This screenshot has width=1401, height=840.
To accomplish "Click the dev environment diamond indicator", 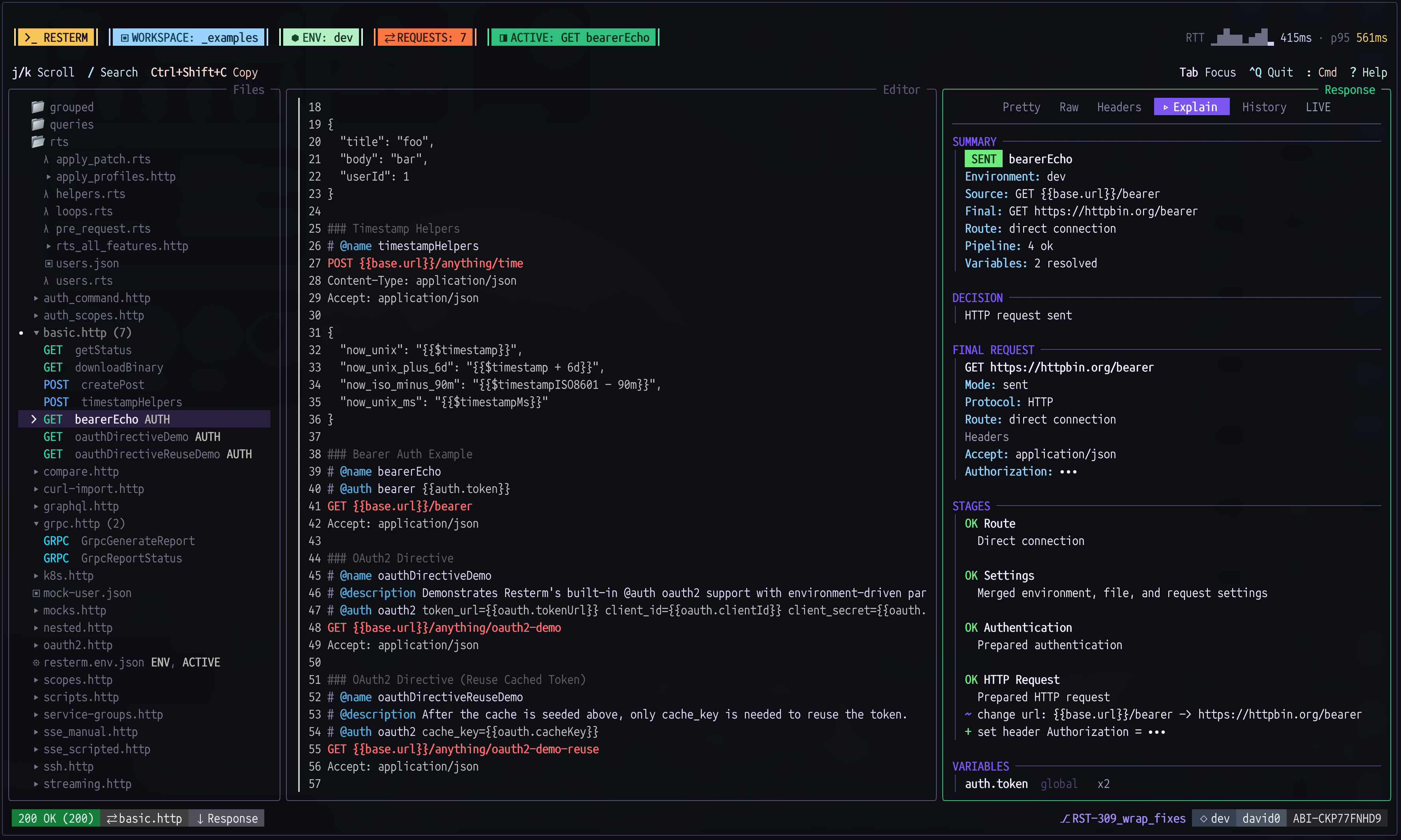I will 1215,818.
